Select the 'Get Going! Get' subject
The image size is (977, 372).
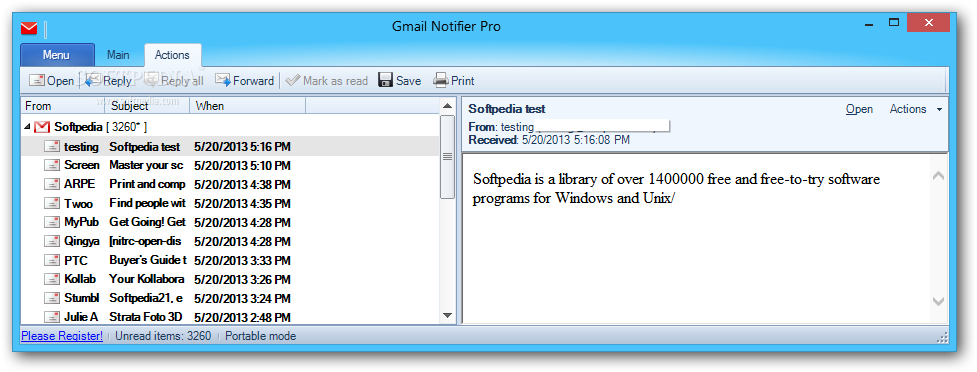pyautogui.click(x=147, y=222)
